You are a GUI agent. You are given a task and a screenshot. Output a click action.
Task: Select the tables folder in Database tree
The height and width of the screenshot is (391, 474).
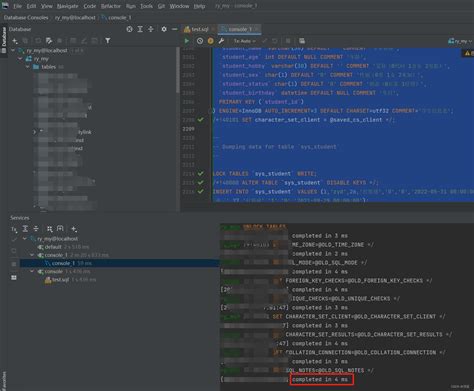[x=49, y=67]
